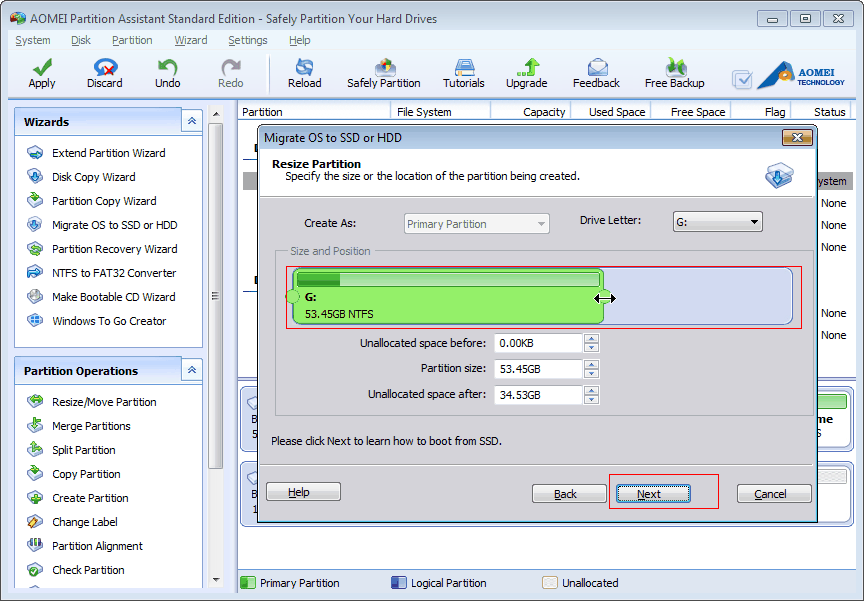Open the Drive Letter G: dropdown
The height and width of the screenshot is (601, 864).
click(717, 222)
